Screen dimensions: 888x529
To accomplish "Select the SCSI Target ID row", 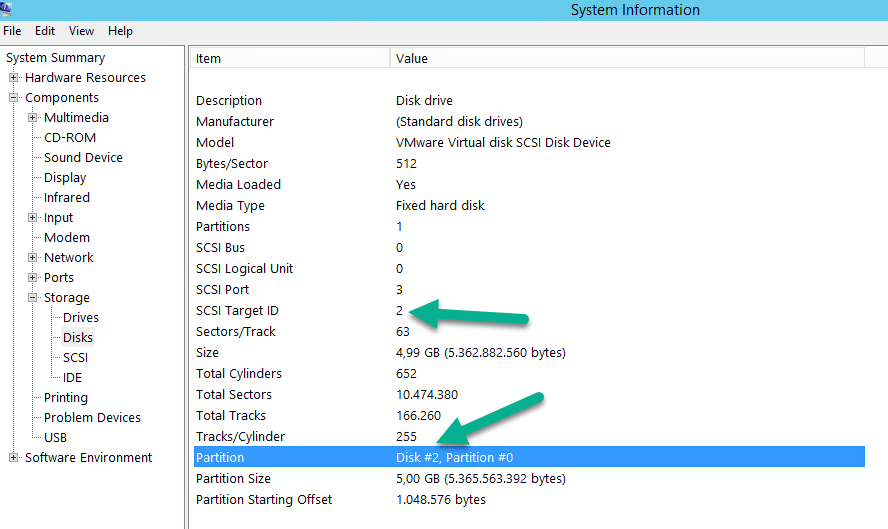I will pyautogui.click(x=240, y=311).
